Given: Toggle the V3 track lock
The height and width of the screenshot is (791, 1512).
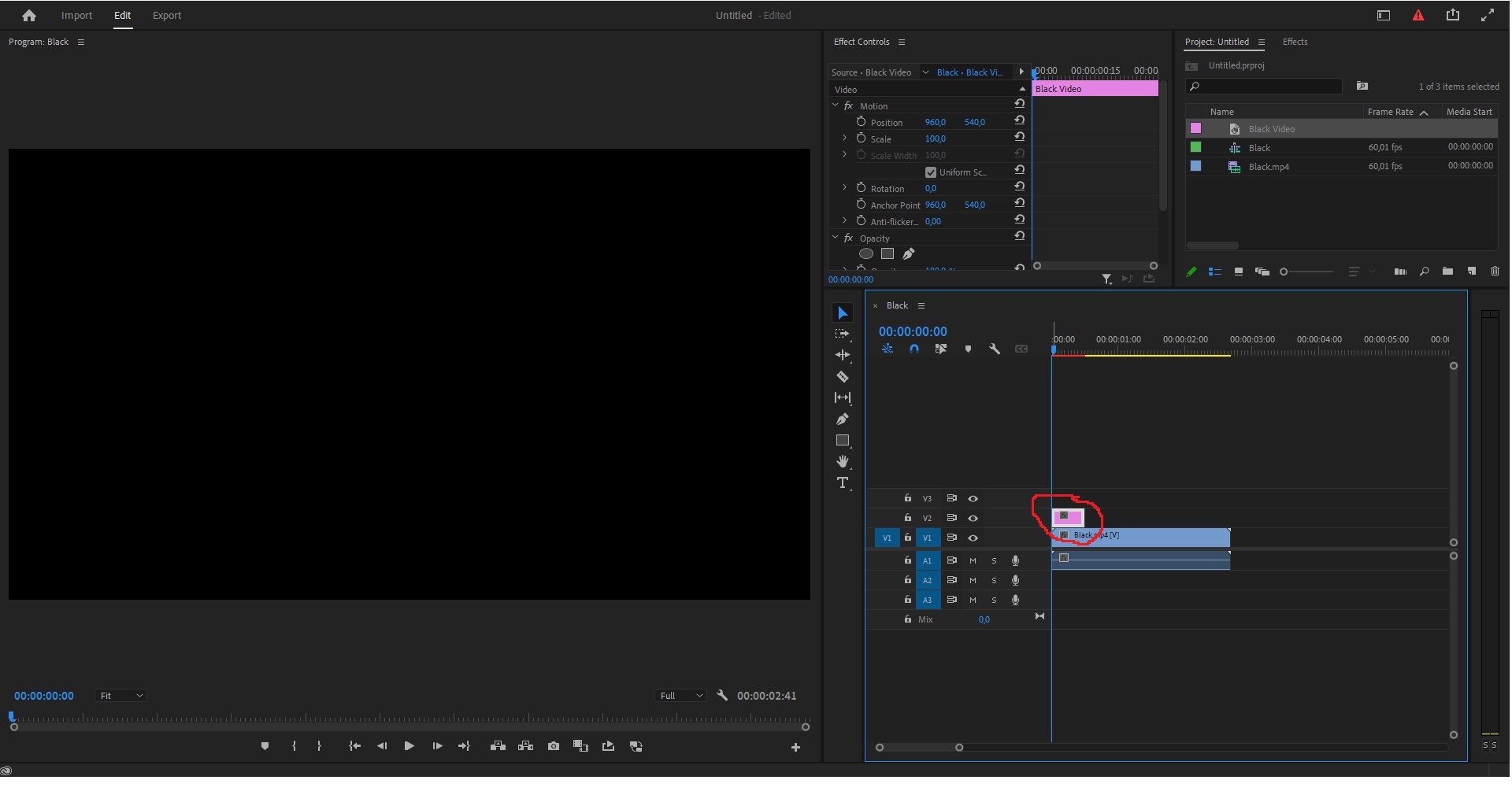Looking at the screenshot, I should (x=907, y=498).
